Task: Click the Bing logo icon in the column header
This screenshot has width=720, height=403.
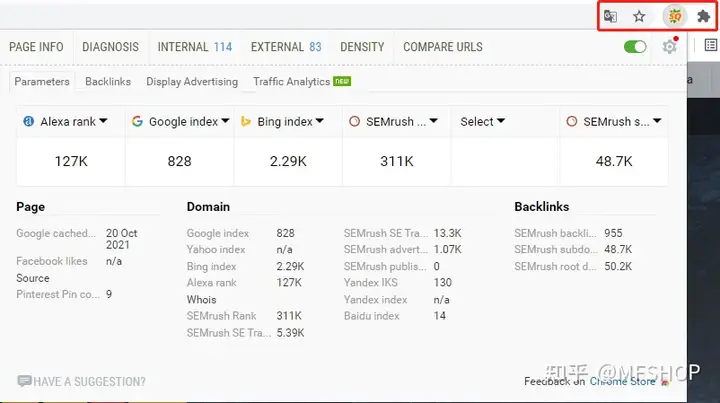Action: (x=245, y=122)
